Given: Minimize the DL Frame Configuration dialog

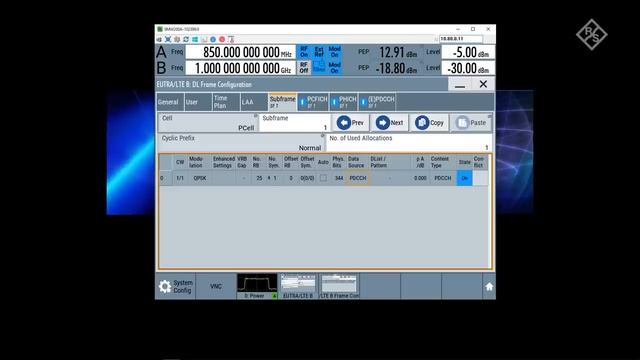Looking at the screenshot, I should 460,84.
